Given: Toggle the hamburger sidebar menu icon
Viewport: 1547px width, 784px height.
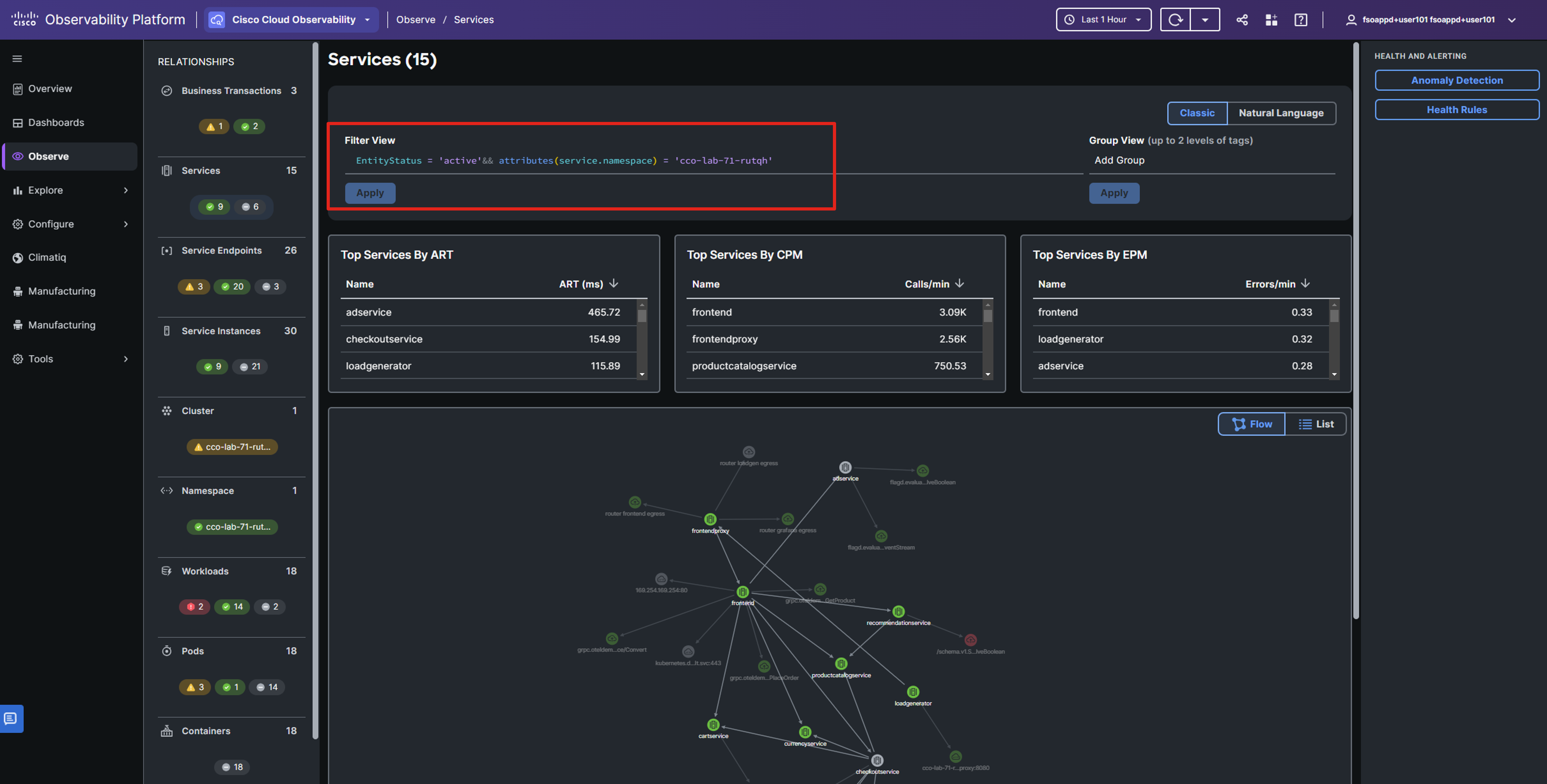Looking at the screenshot, I should (x=18, y=59).
